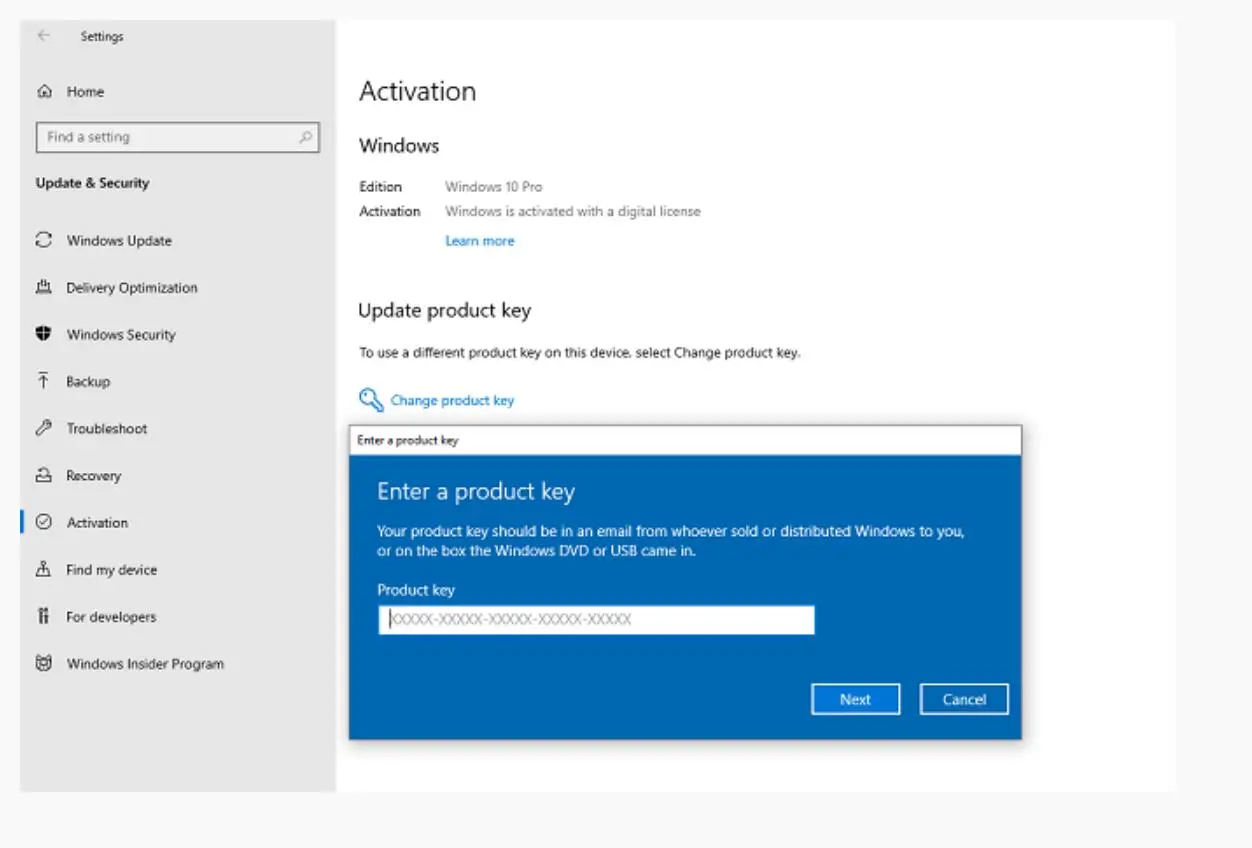
Task: Click the Edition label
Action: [380, 186]
